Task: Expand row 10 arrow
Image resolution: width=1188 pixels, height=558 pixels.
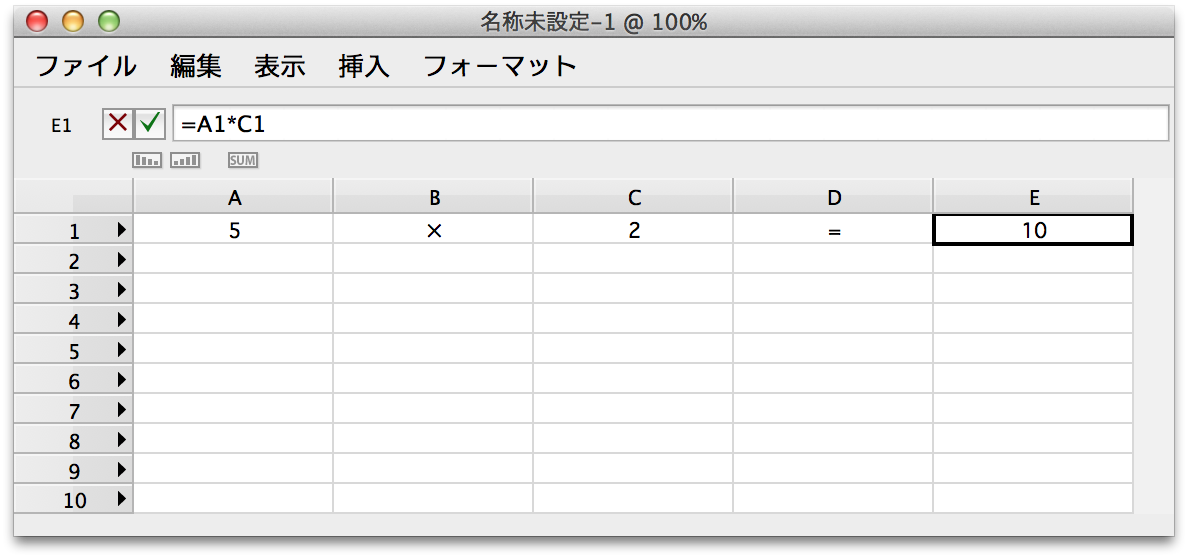Action: (121, 500)
